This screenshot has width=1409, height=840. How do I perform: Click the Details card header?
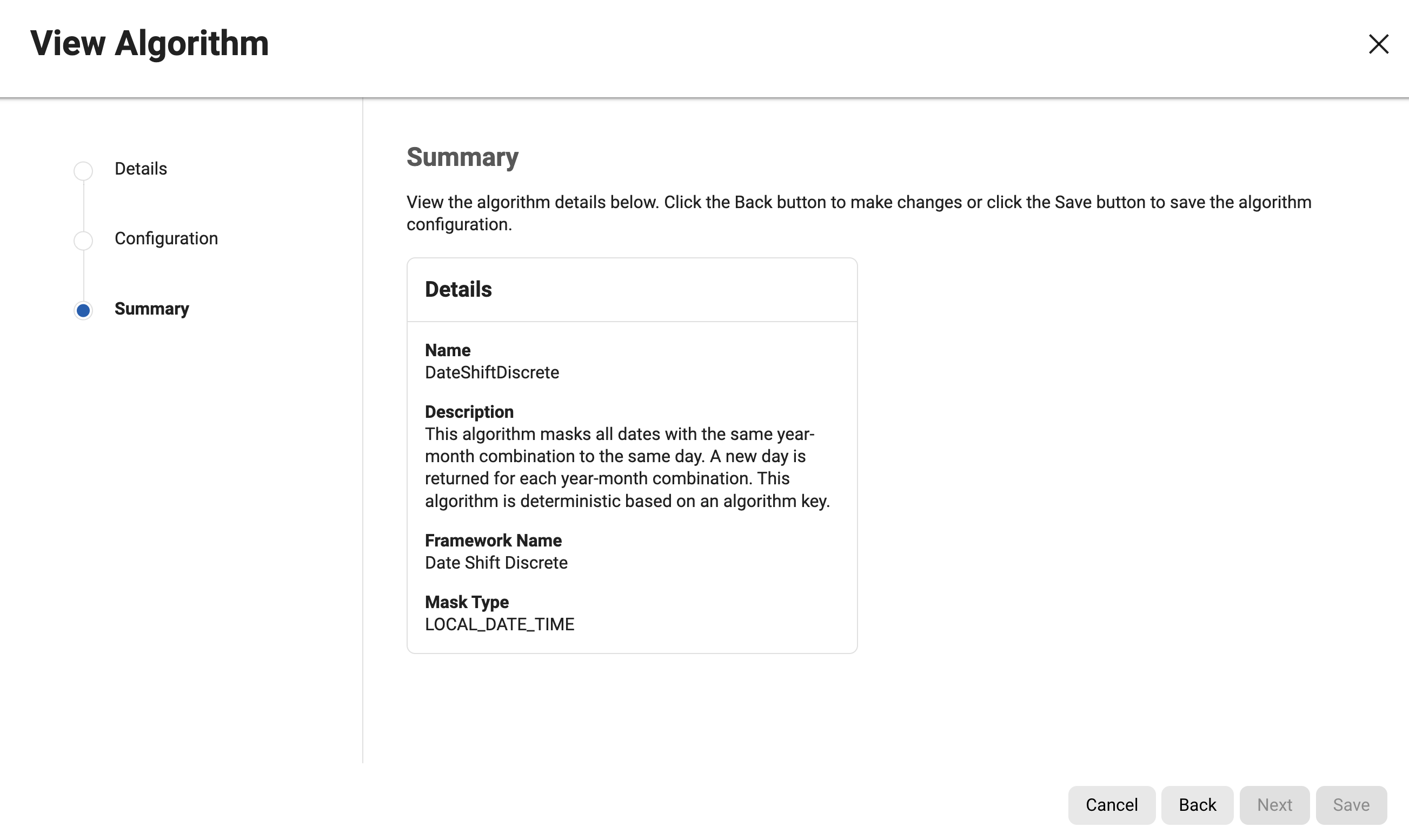(x=458, y=289)
